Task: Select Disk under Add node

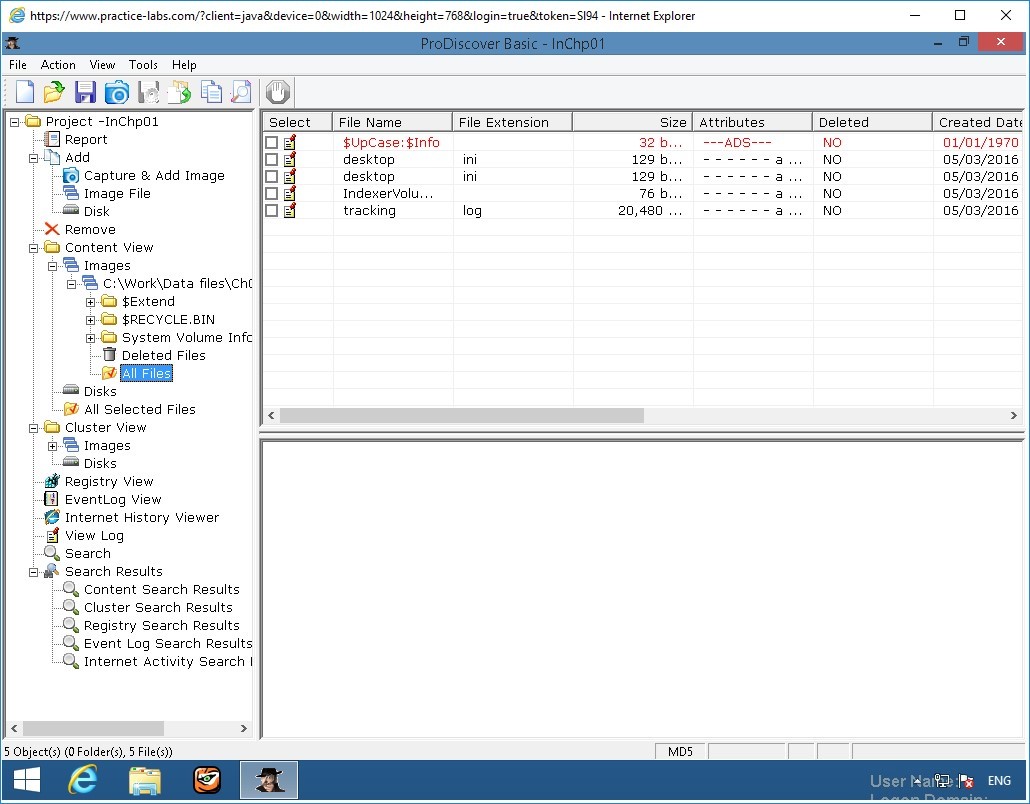Action: (97, 212)
